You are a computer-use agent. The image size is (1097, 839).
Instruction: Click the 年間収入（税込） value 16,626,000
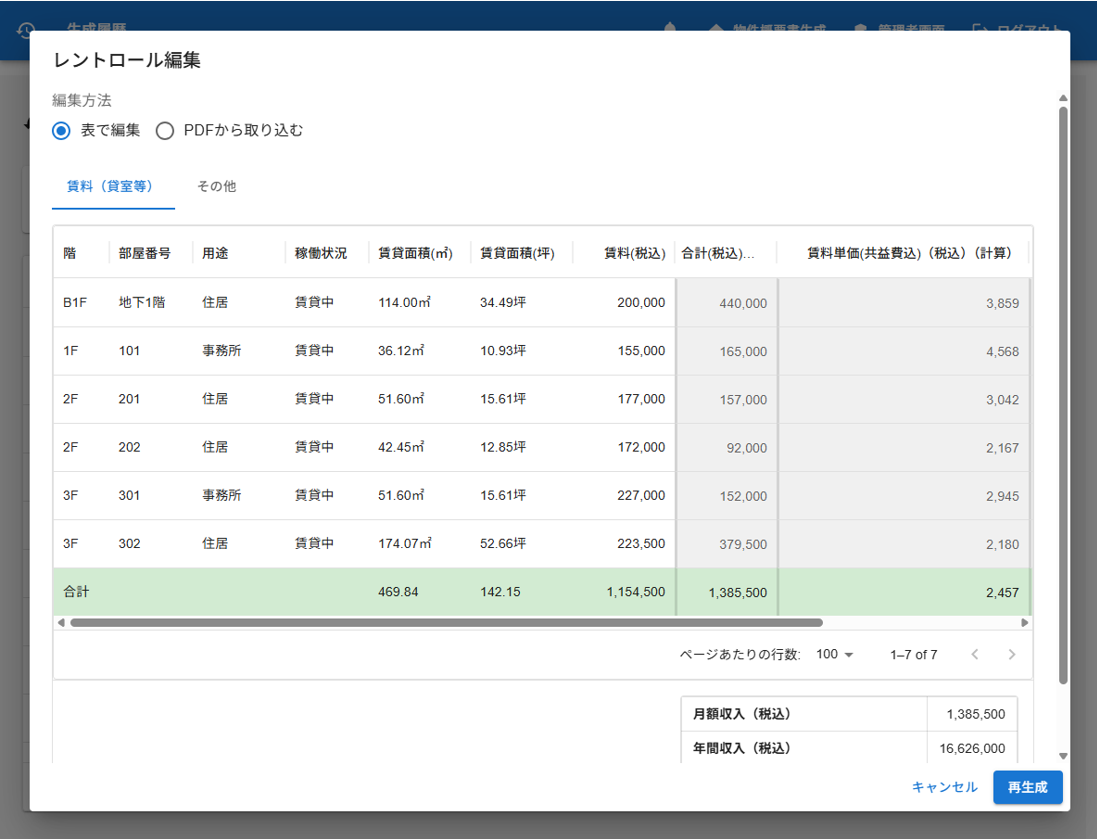tap(972, 749)
